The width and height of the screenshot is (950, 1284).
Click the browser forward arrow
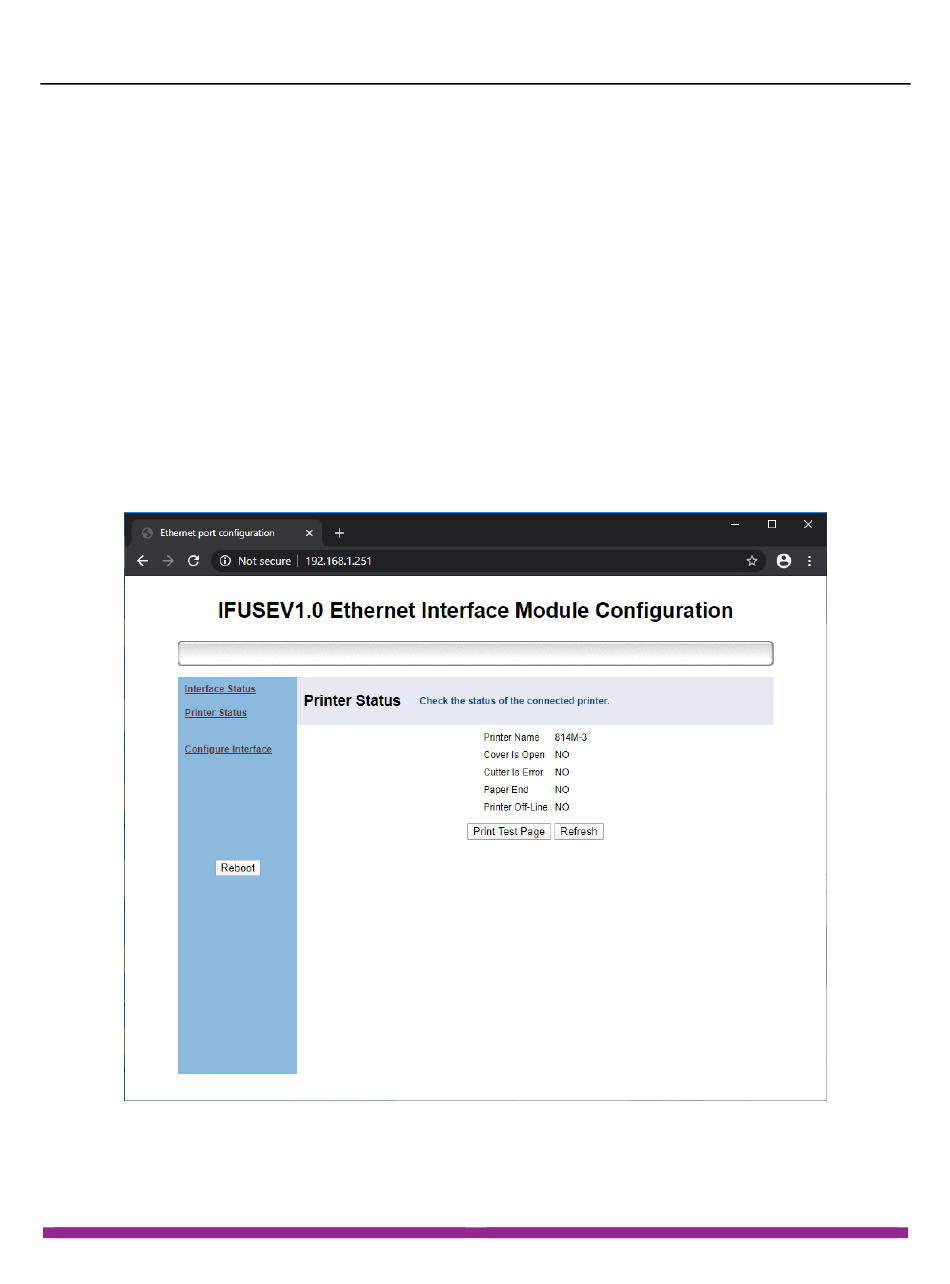coord(168,561)
